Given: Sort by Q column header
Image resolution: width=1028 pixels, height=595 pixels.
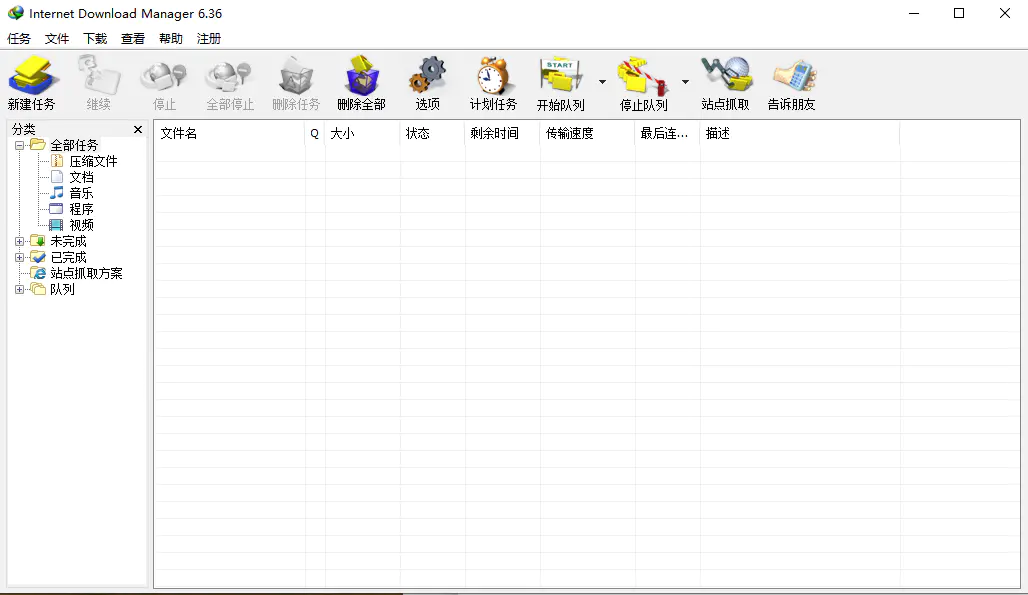Looking at the screenshot, I should pyautogui.click(x=315, y=134).
